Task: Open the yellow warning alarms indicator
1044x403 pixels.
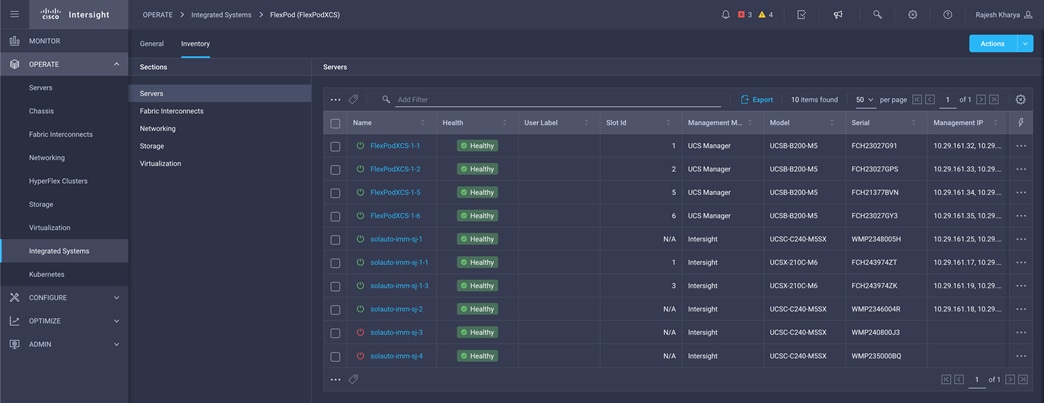Action: click(766, 15)
